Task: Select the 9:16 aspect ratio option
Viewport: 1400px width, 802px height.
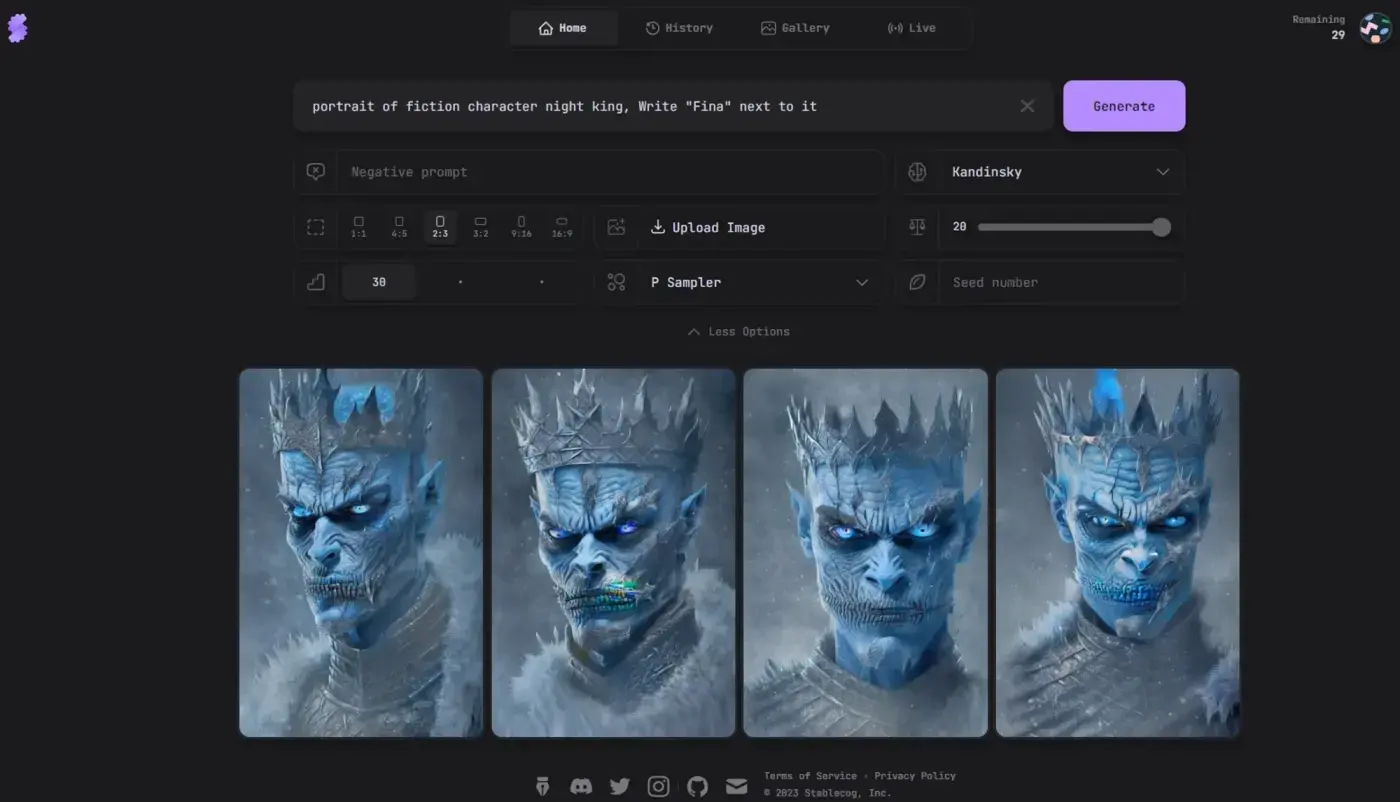Action: pyautogui.click(x=521, y=227)
